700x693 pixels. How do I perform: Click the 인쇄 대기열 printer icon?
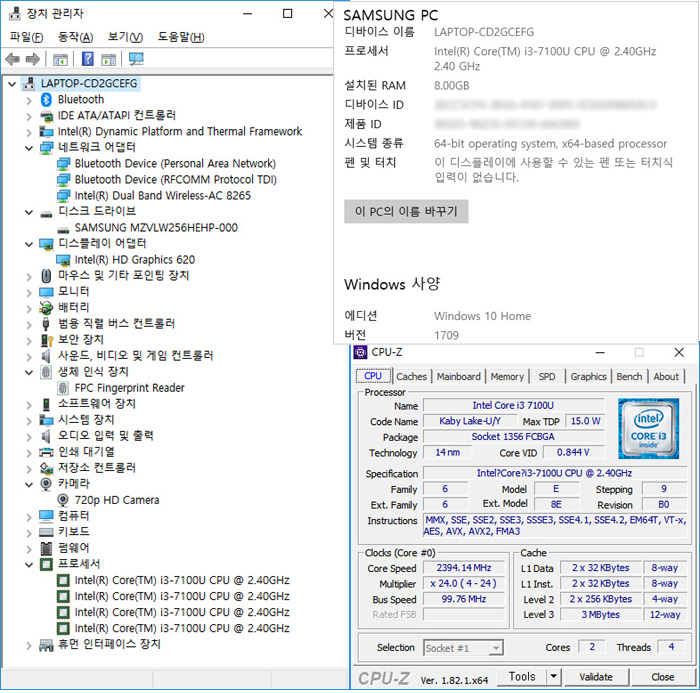[46, 452]
